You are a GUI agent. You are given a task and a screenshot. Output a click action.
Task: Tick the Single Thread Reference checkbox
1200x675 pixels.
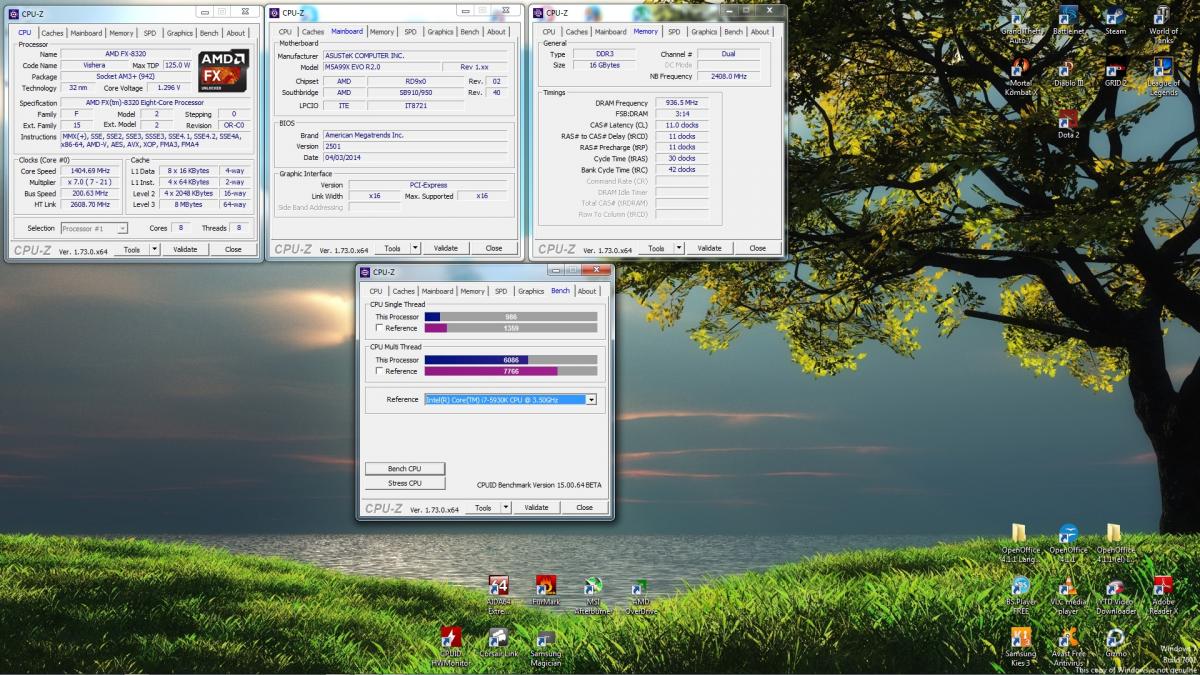tap(379, 328)
